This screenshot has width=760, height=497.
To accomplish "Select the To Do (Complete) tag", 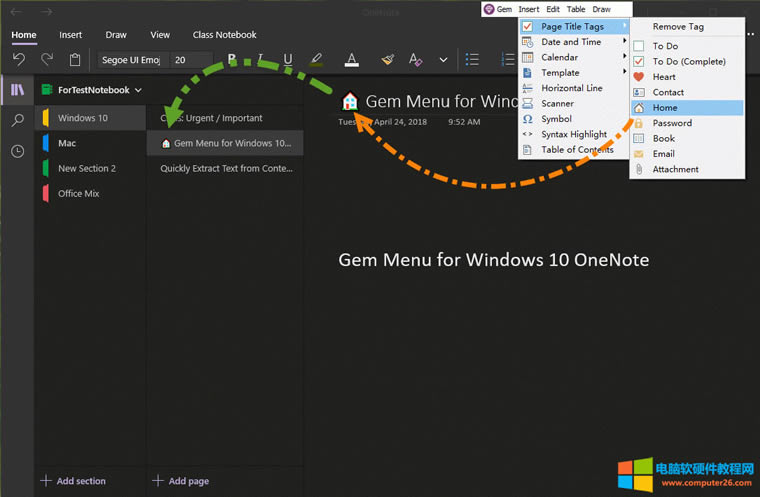I will 688,62.
